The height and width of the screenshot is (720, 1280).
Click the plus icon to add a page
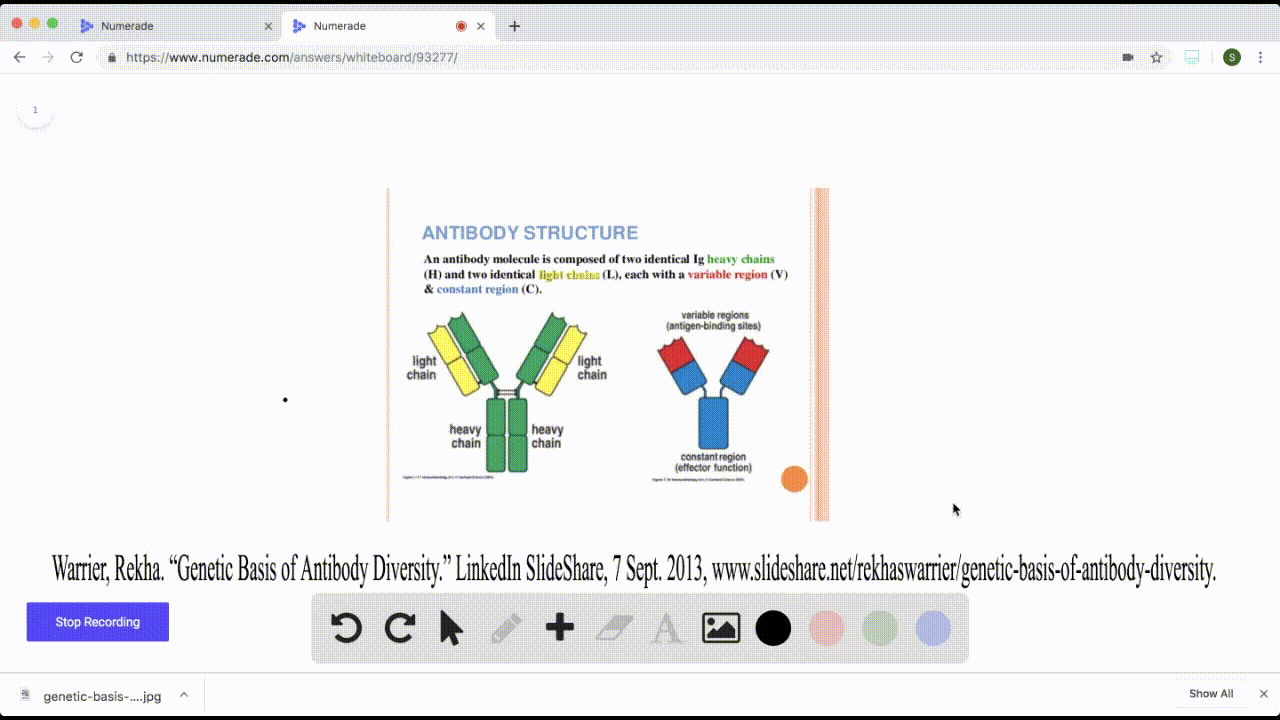pyautogui.click(x=560, y=628)
